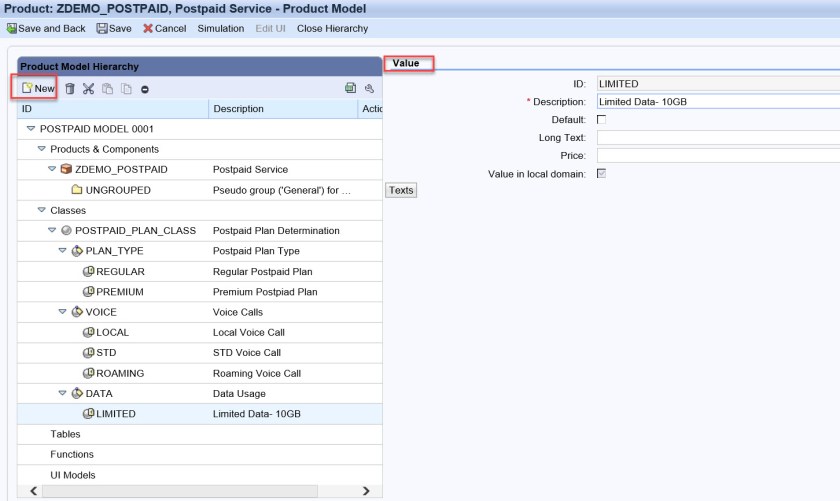The width and height of the screenshot is (840, 501).
Task: Click Close Hierarchy in the top toolbar
Action: [332, 28]
